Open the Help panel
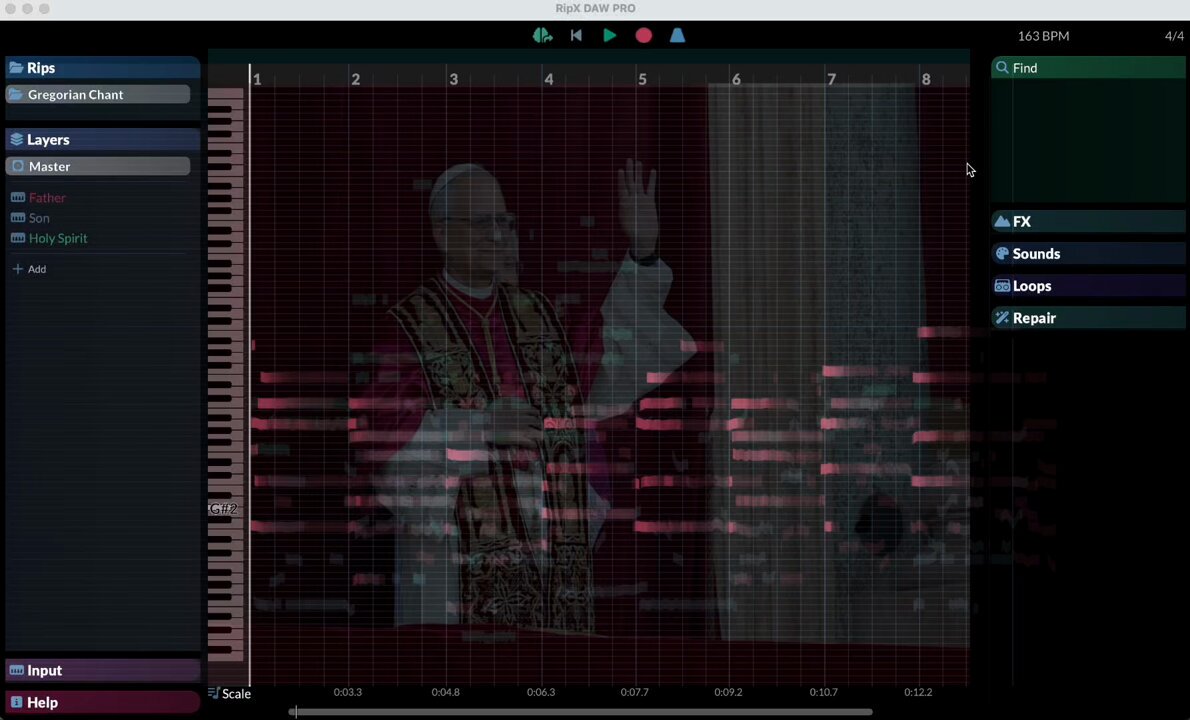Screen dimensions: 1190x720 coord(102,703)
